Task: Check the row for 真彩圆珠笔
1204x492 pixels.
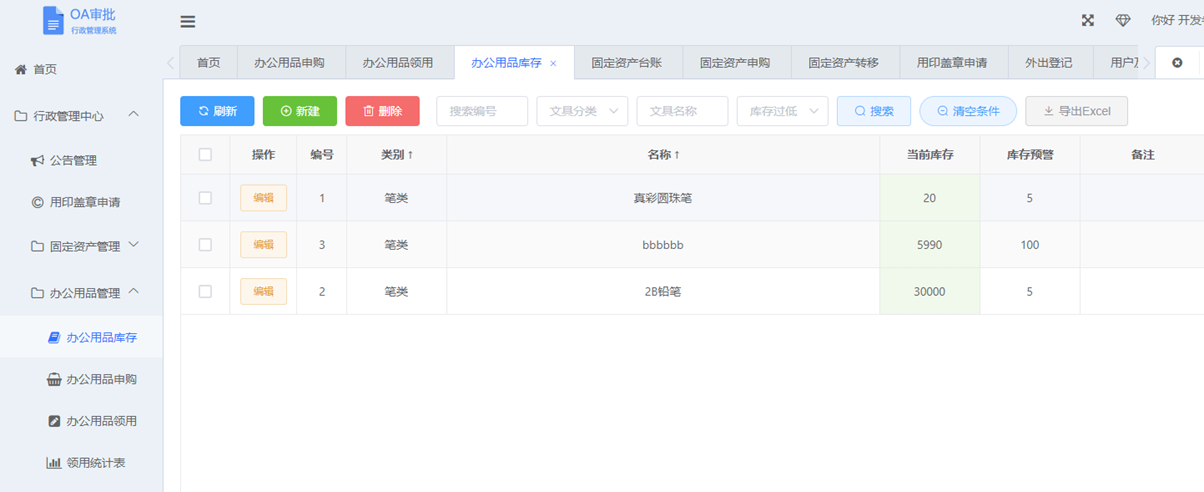Action: (x=205, y=198)
